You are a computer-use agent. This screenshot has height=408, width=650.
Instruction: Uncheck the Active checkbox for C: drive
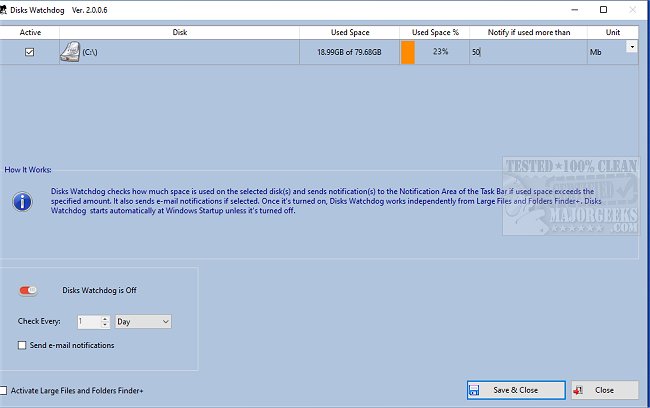point(29,52)
